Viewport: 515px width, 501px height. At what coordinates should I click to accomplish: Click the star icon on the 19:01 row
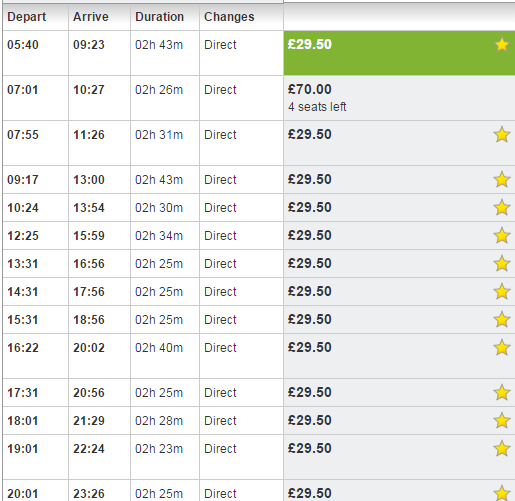(x=502, y=448)
